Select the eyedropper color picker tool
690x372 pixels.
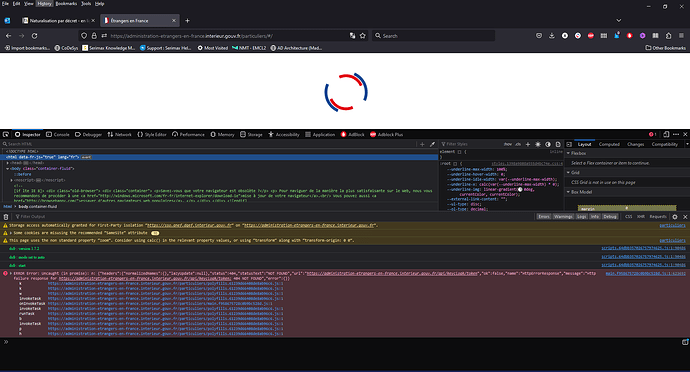point(433,144)
